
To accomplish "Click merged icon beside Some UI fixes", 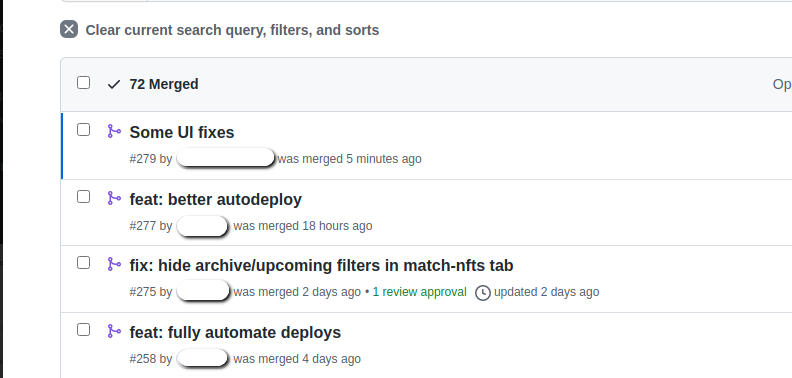I will click(114, 131).
